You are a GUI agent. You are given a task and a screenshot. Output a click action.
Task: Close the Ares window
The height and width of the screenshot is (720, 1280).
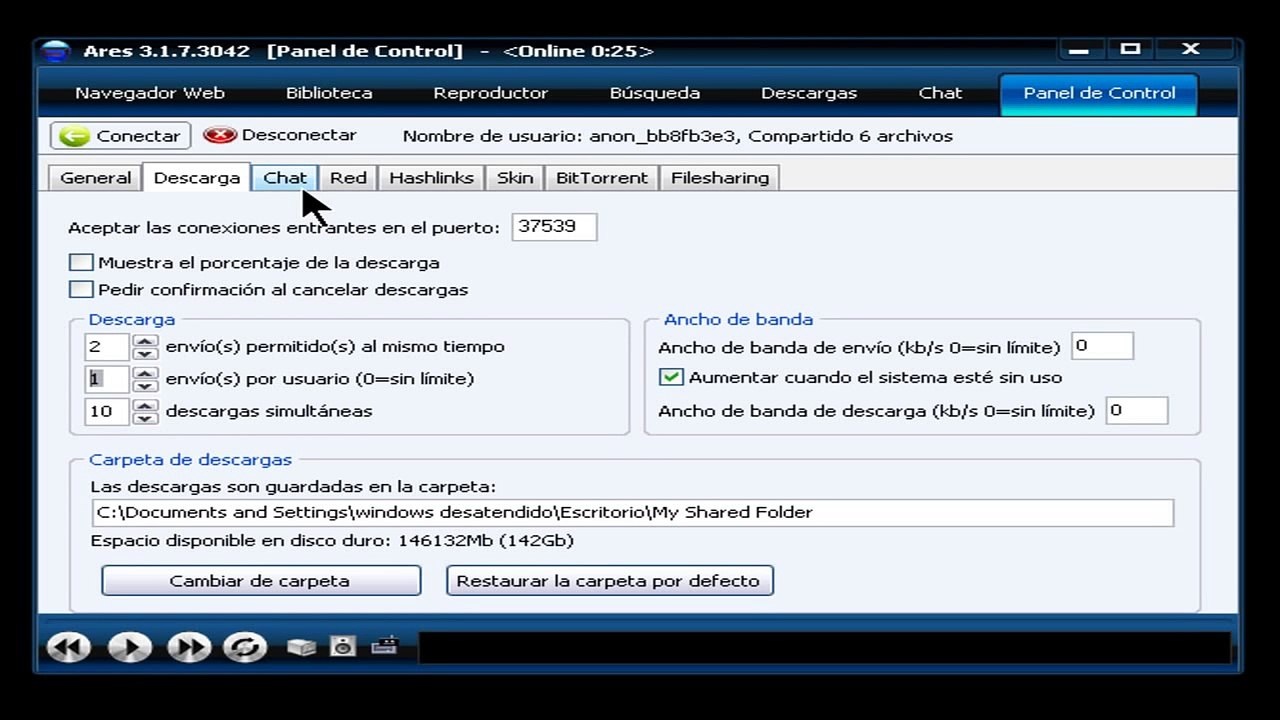point(1190,49)
